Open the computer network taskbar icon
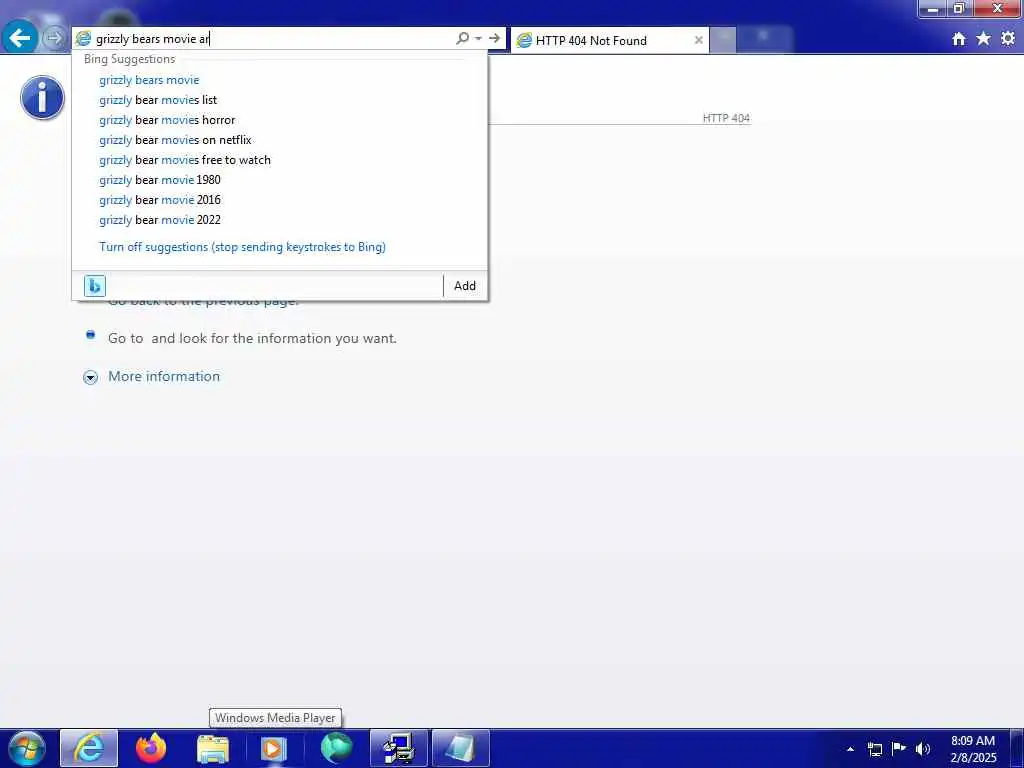The height and width of the screenshot is (768, 1024). [398, 748]
